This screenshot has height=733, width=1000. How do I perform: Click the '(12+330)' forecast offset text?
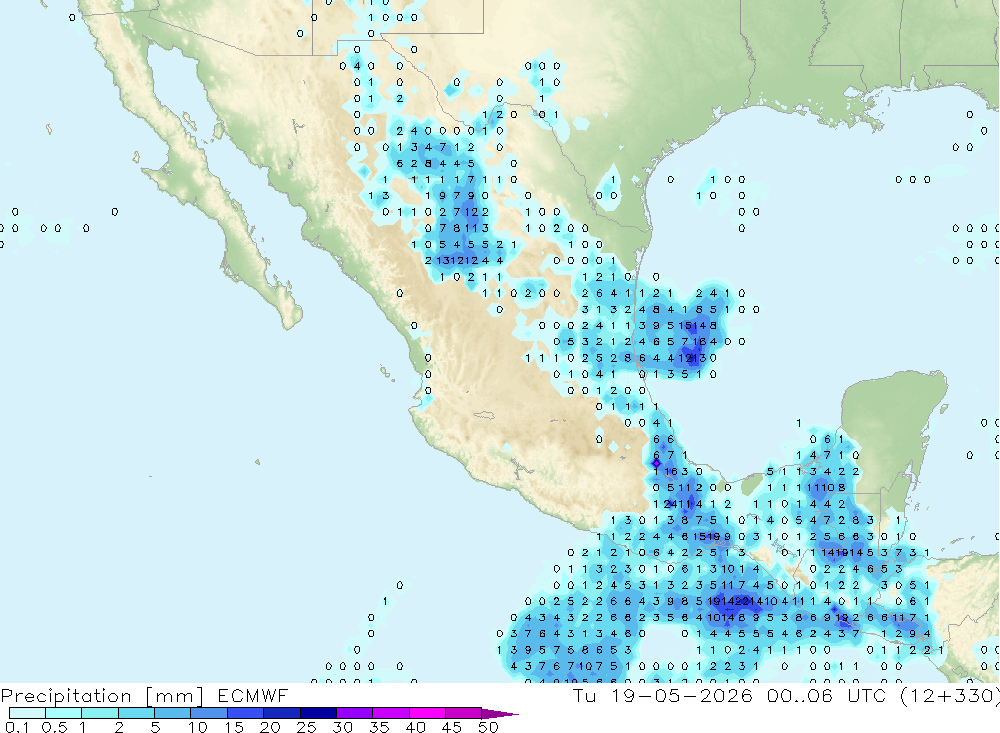950,696
